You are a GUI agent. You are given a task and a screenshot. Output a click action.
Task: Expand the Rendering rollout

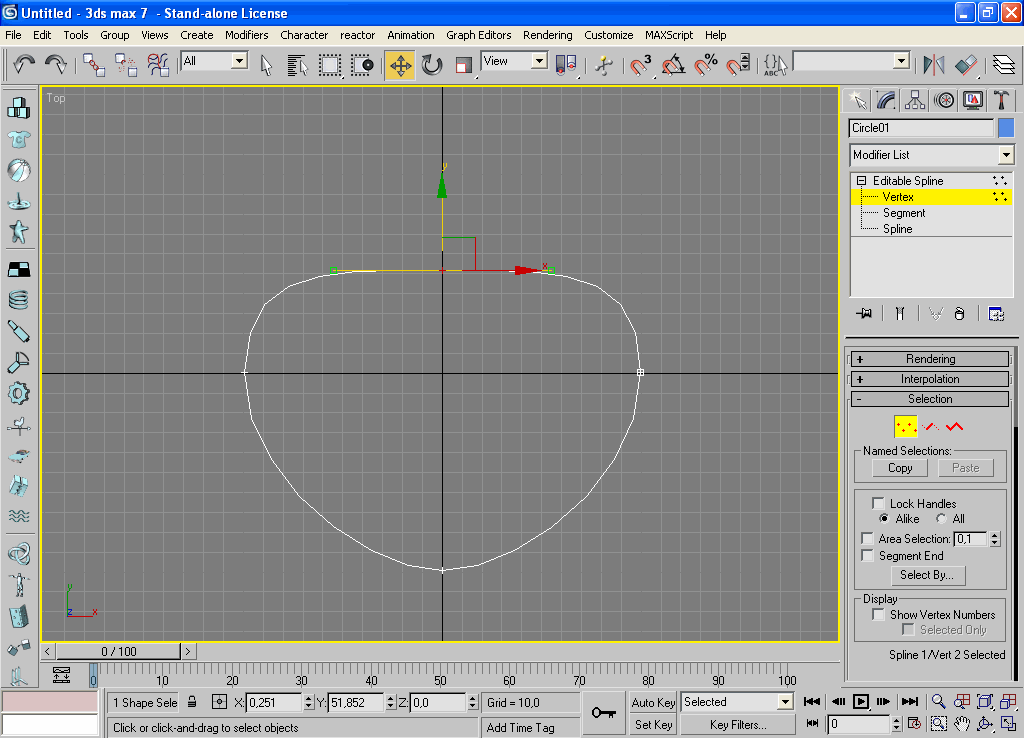[930, 359]
